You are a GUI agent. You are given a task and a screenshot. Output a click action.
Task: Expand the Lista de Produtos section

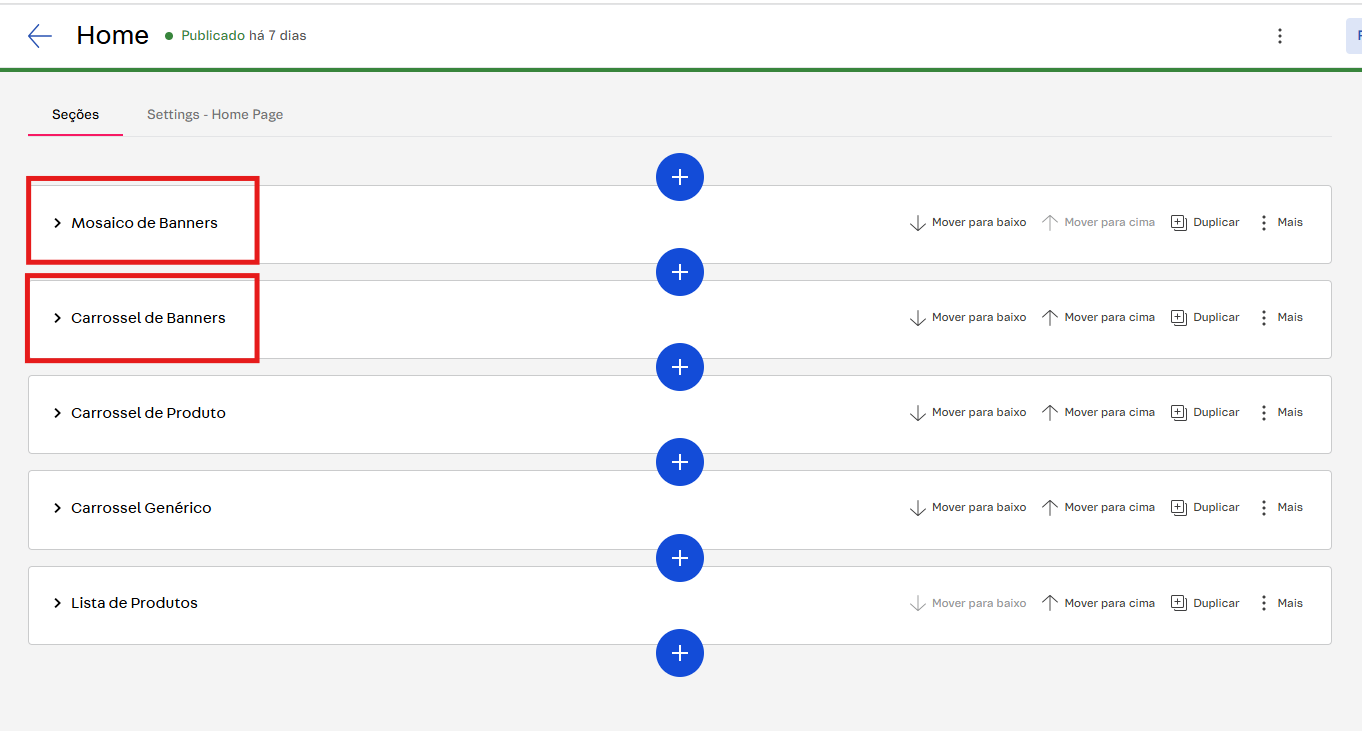(58, 603)
